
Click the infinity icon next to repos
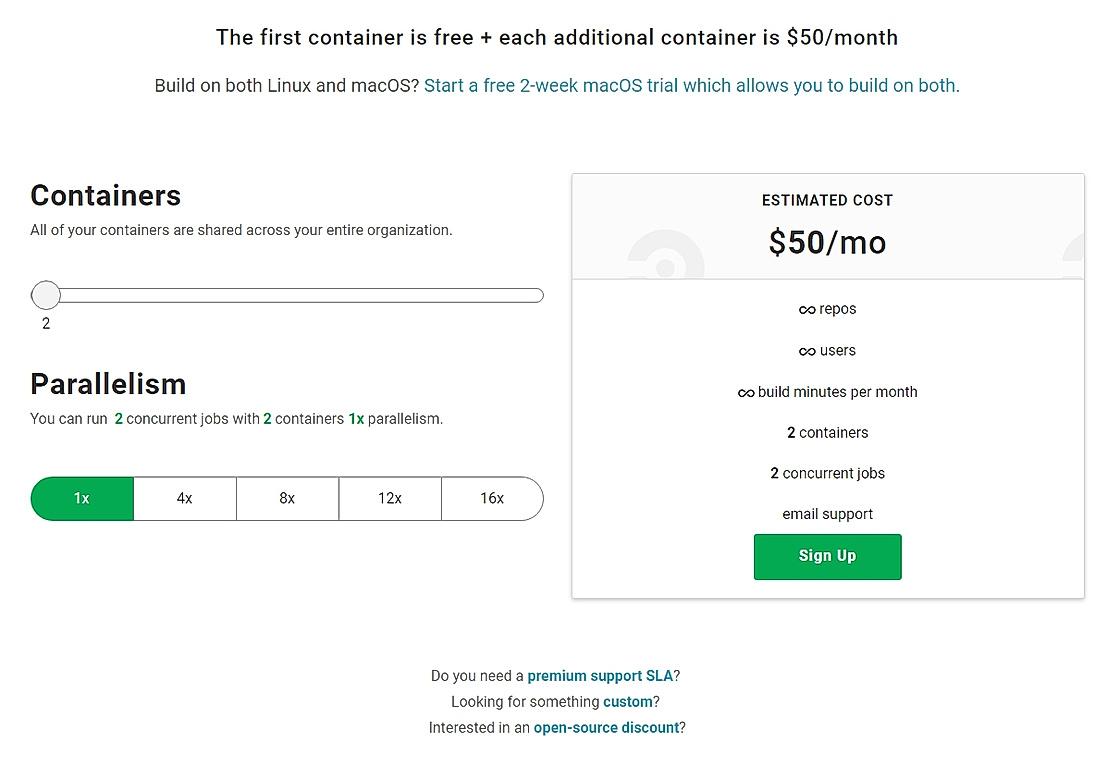[807, 310]
